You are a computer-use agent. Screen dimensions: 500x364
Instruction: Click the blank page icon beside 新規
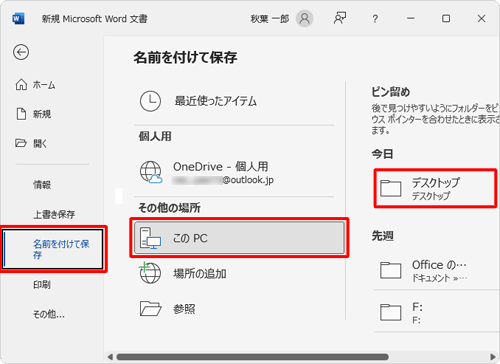(x=21, y=114)
